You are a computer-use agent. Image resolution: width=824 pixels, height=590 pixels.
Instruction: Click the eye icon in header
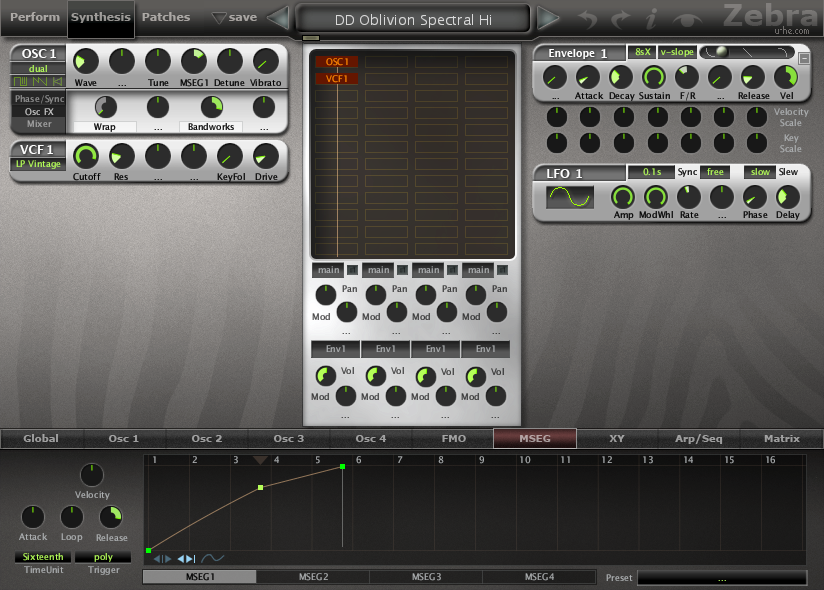[x=687, y=20]
